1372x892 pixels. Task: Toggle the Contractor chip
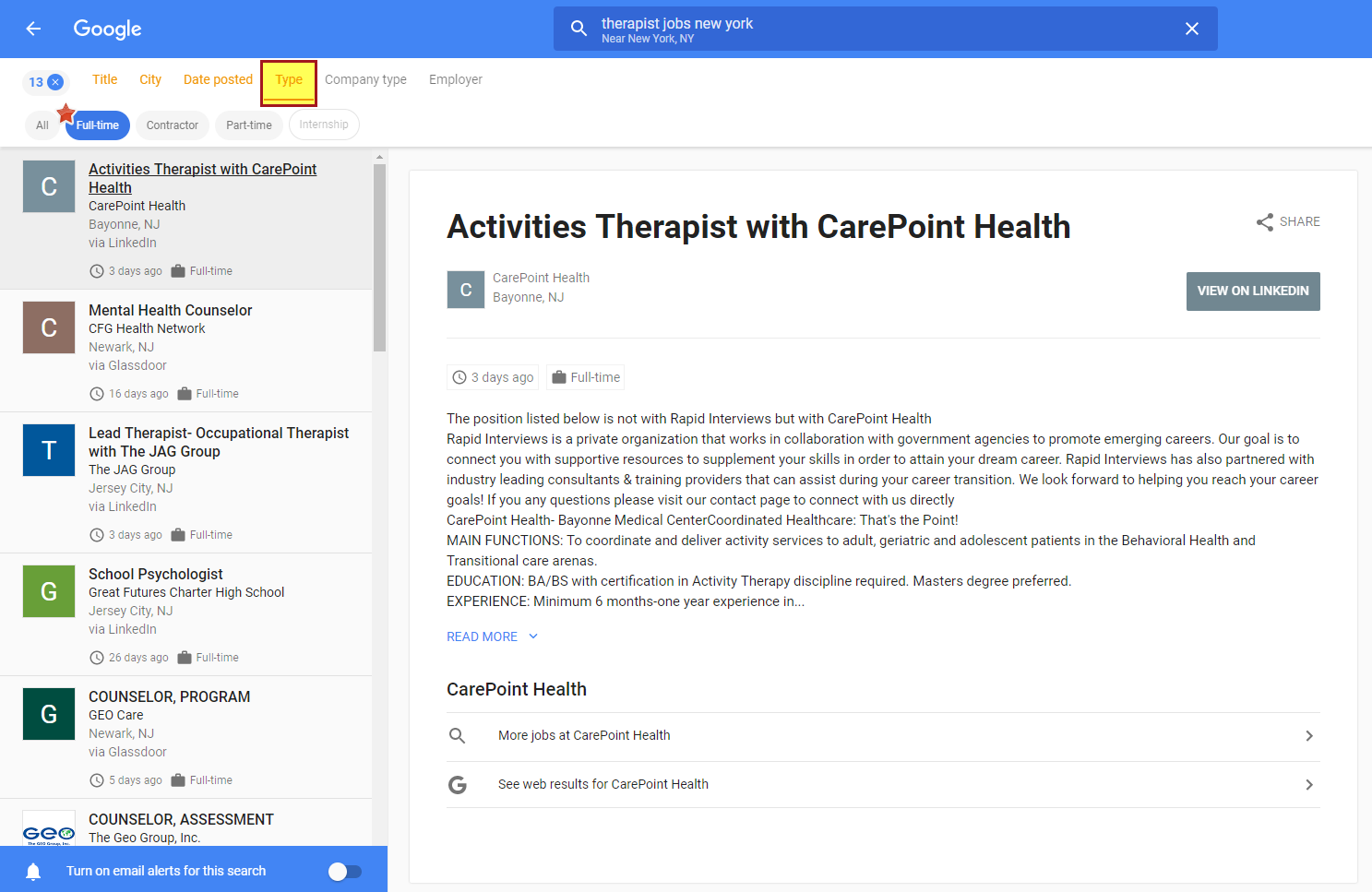pos(173,125)
